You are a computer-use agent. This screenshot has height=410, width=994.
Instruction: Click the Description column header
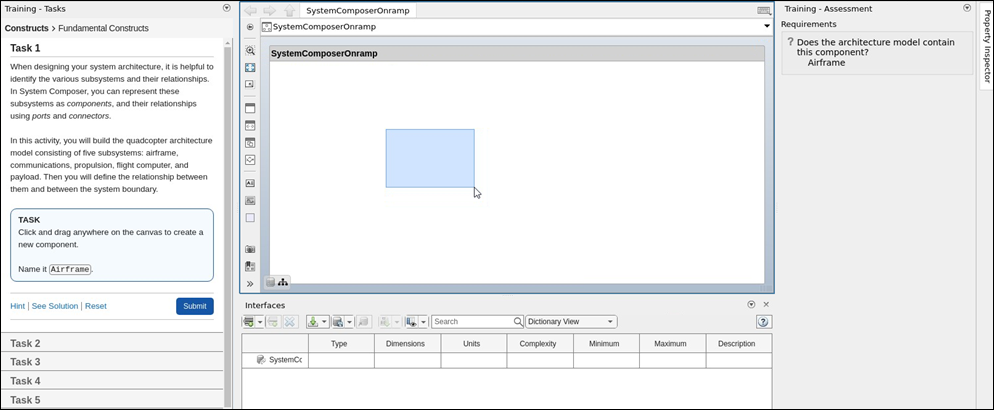click(x=737, y=343)
